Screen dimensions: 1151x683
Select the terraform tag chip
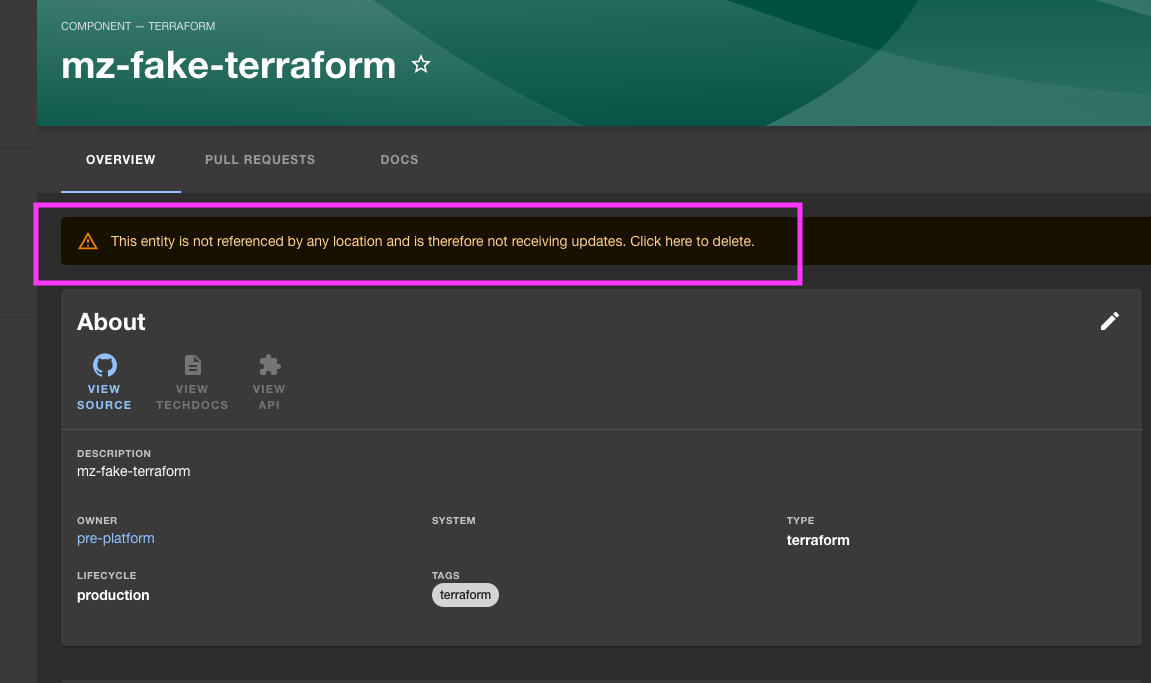click(465, 595)
